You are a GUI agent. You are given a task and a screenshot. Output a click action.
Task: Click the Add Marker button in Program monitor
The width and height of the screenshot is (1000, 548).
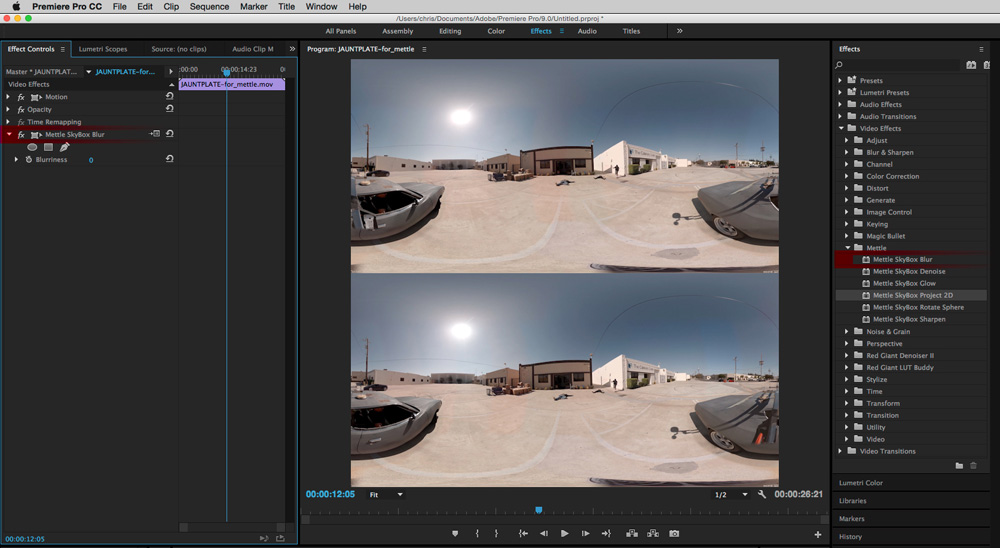pos(455,533)
